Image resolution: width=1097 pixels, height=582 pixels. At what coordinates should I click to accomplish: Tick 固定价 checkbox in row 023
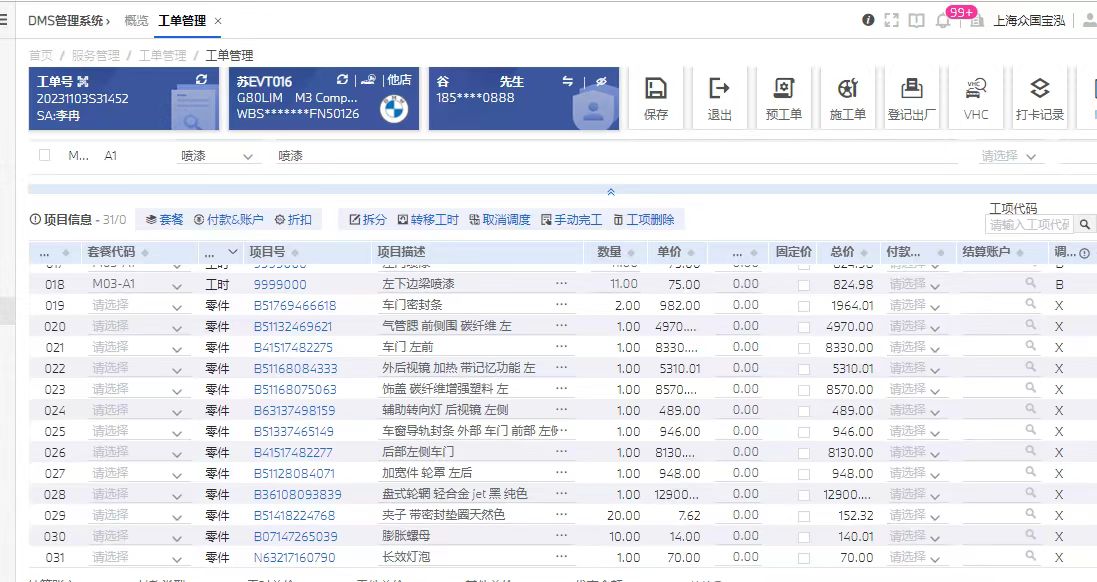tap(804, 390)
